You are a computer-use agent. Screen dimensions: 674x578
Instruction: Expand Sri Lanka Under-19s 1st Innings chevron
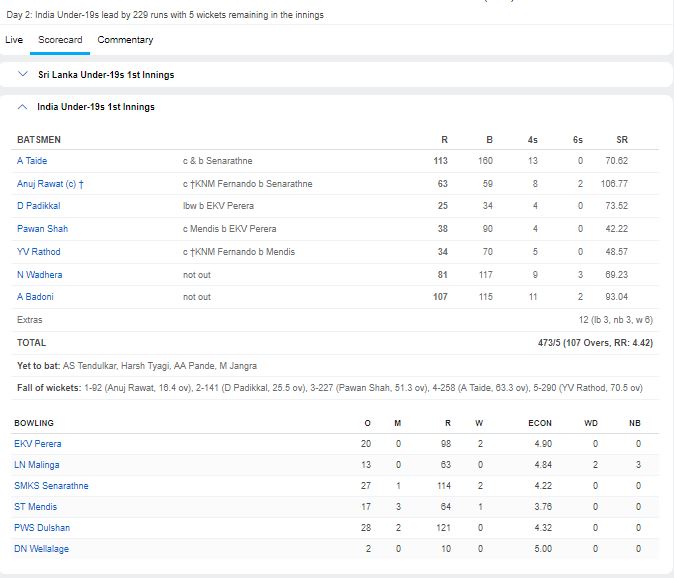click(22, 75)
